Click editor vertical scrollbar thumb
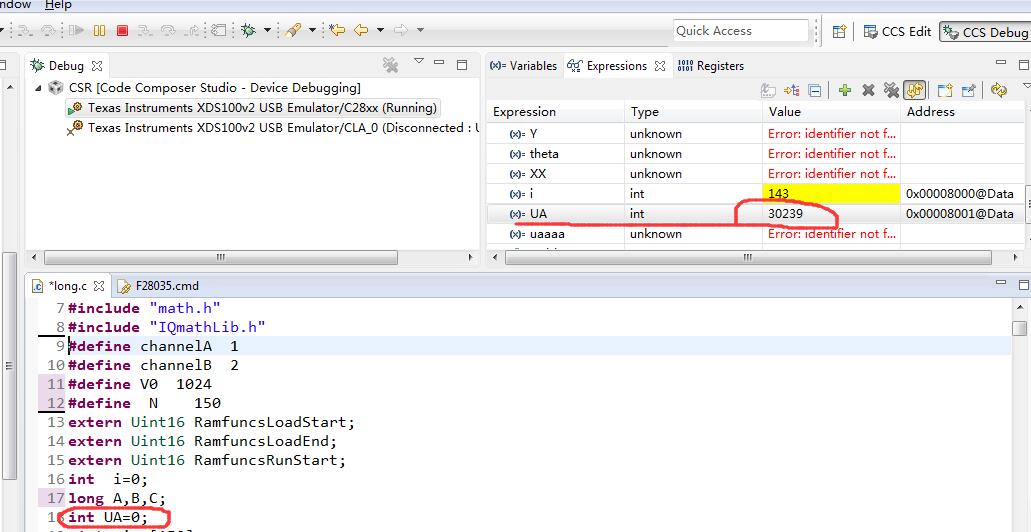Screen dimensions: 1031x532 pos(1019,328)
